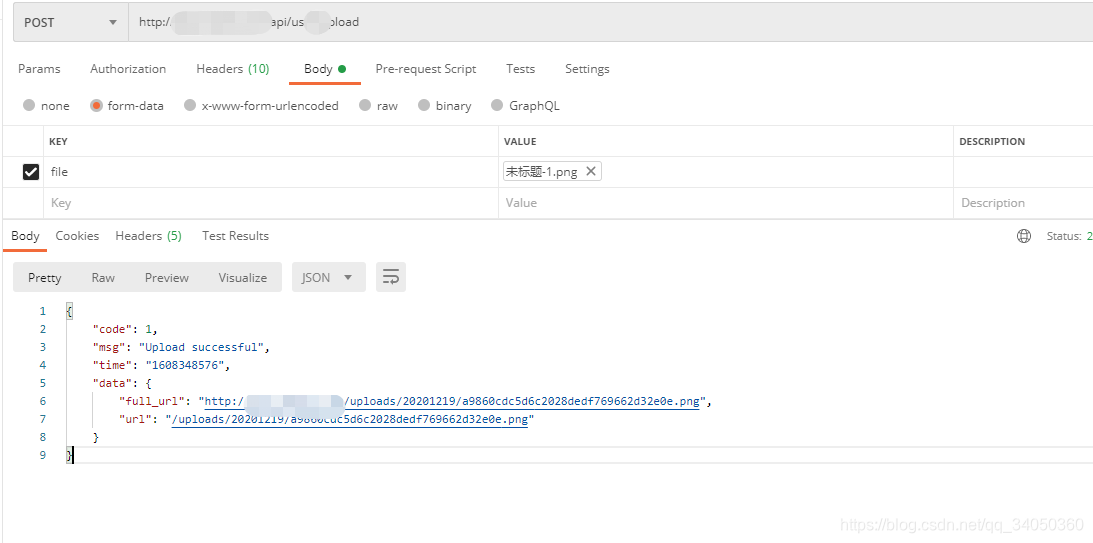Click the Status label in response bar
Image resolution: width=1093 pixels, height=543 pixels.
point(1064,236)
